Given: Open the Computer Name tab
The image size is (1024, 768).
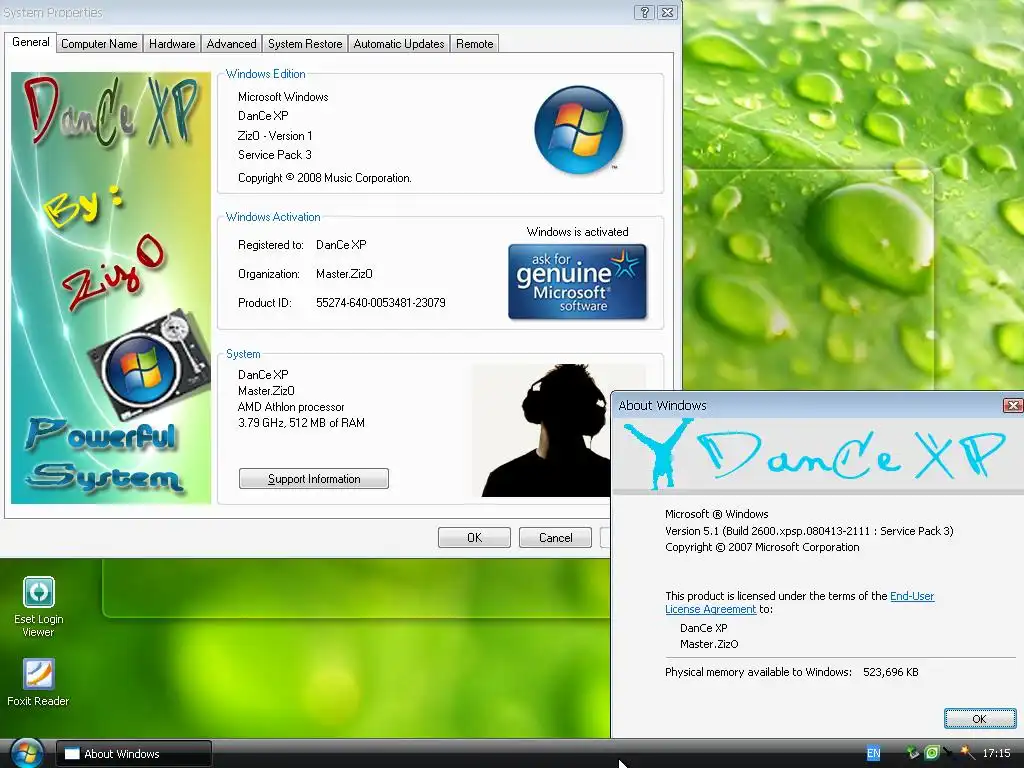Looking at the screenshot, I should click(99, 44).
